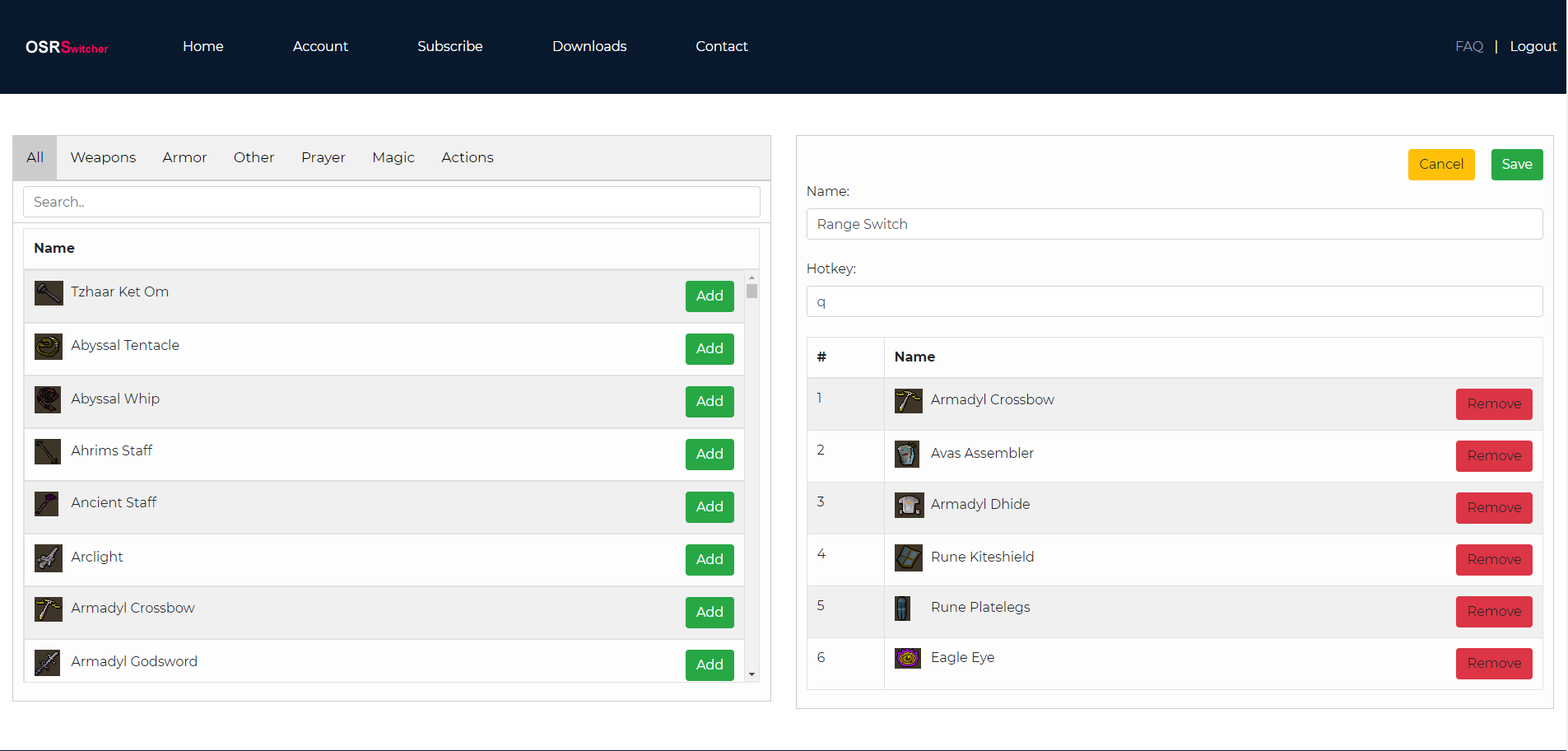
Task: Select the Eagle Eye name text
Action: tap(962, 657)
